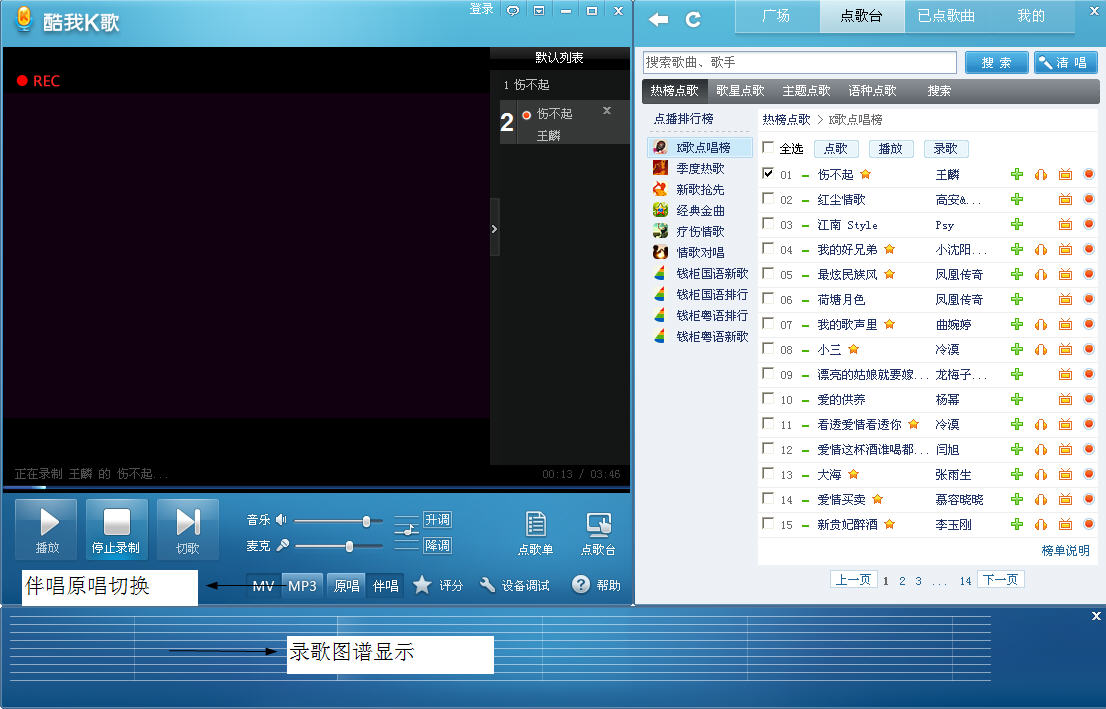Click the 点歌台 monitor icon near the sliders
This screenshot has width=1106, height=709.
click(598, 532)
